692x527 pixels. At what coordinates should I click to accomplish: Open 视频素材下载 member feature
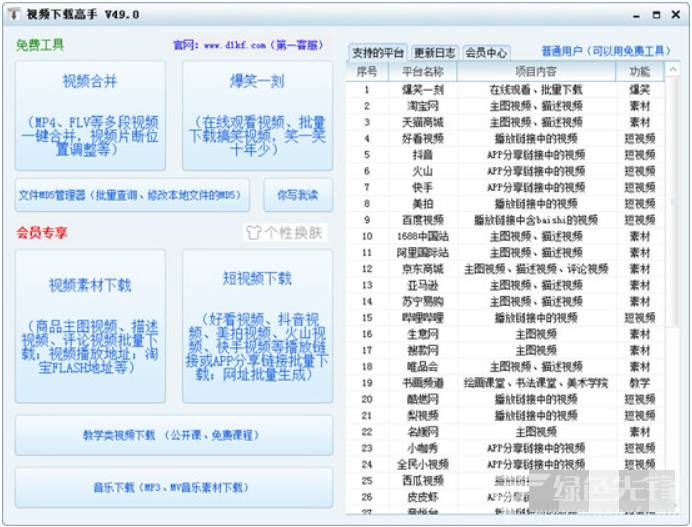(x=90, y=326)
